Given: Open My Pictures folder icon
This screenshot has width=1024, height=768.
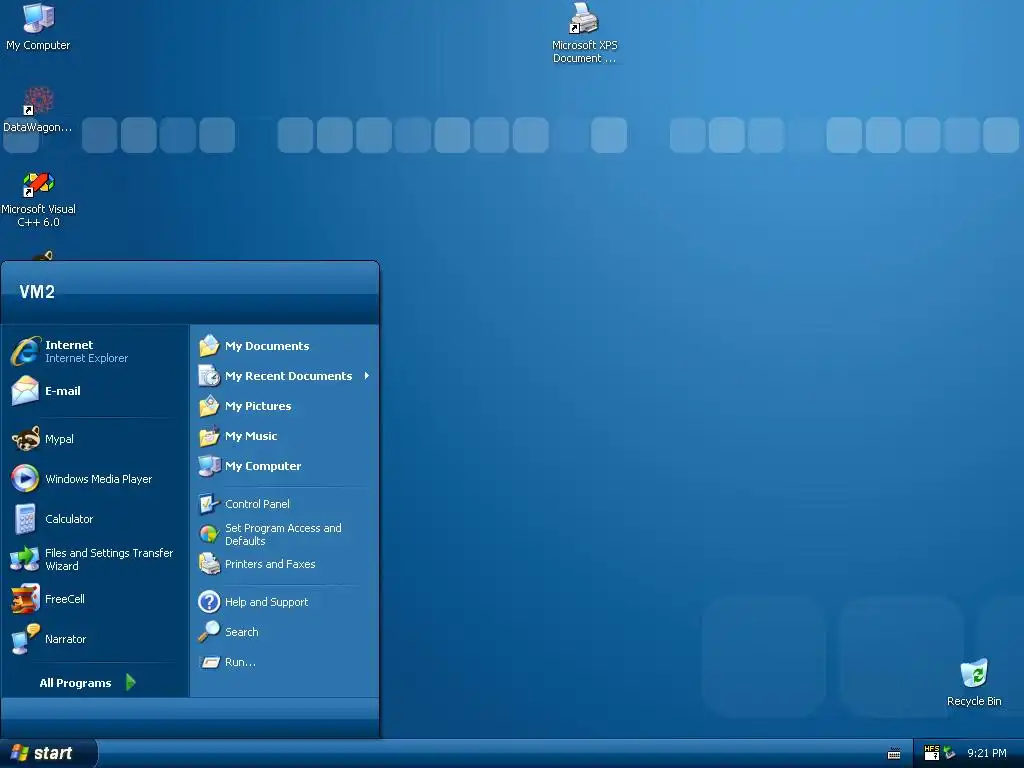Looking at the screenshot, I should point(209,406).
